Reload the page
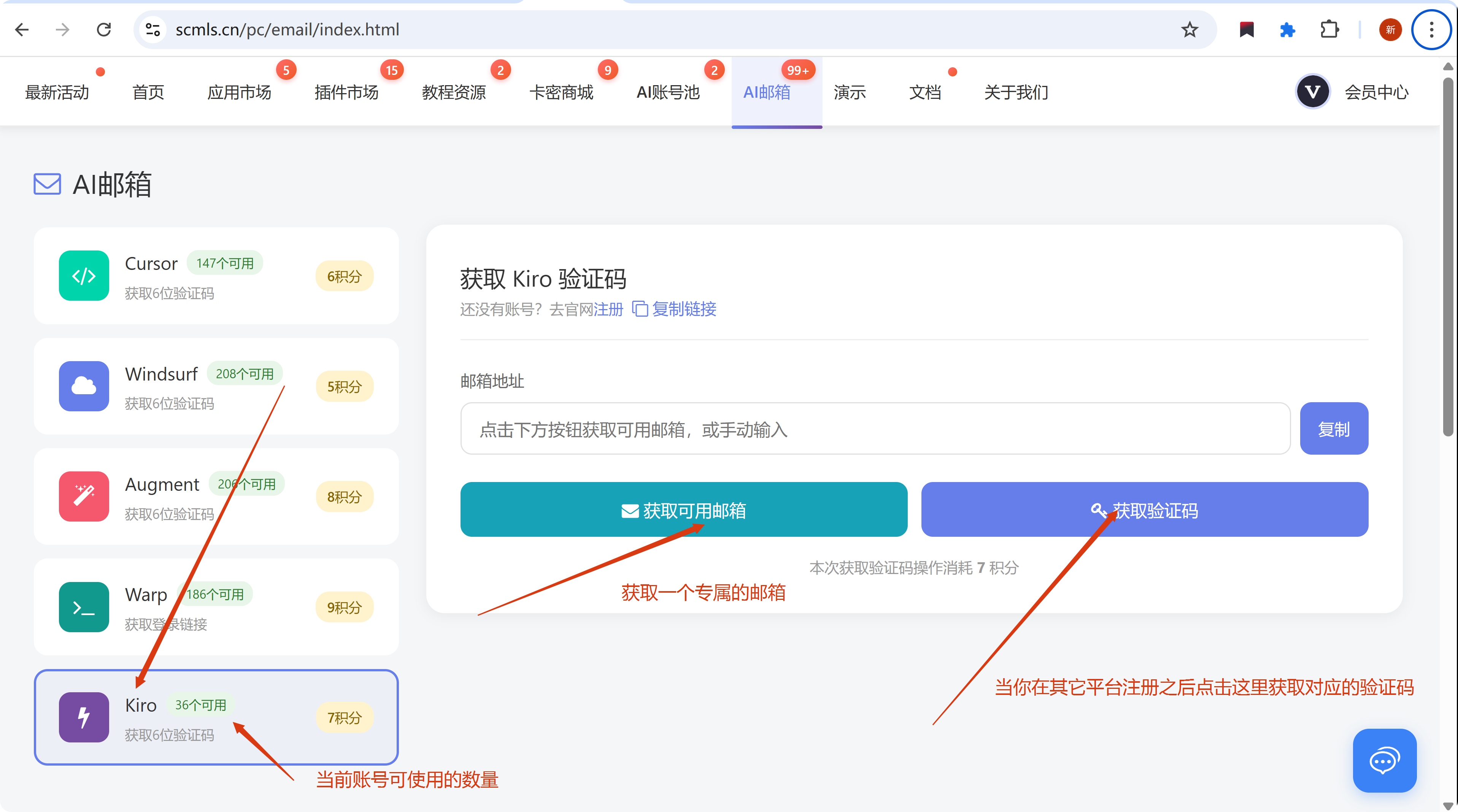The height and width of the screenshot is (812, 1458). point(103,29)
